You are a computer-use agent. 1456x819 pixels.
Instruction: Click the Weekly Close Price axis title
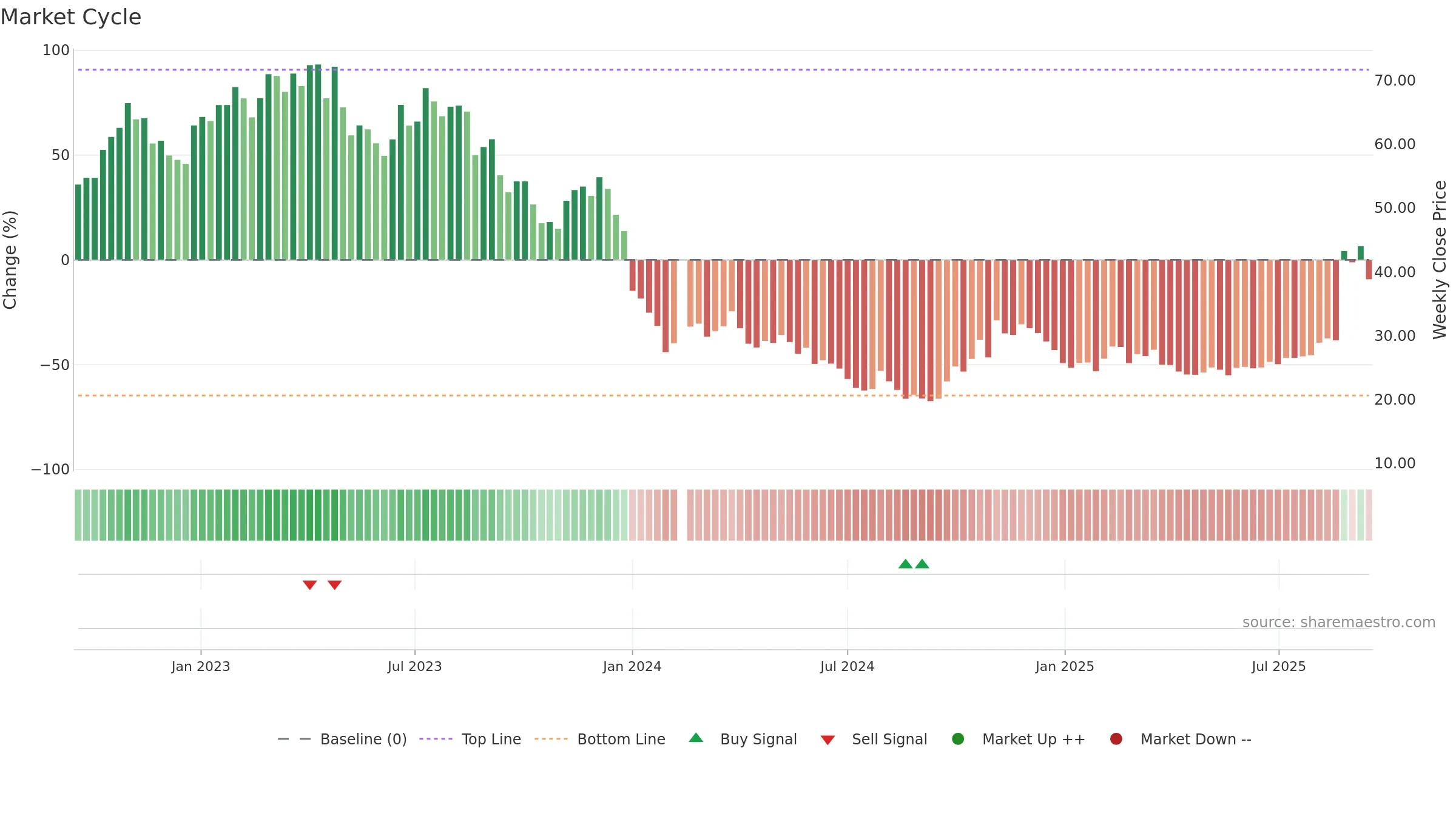pyautogui.click(x=1440, y=260)
